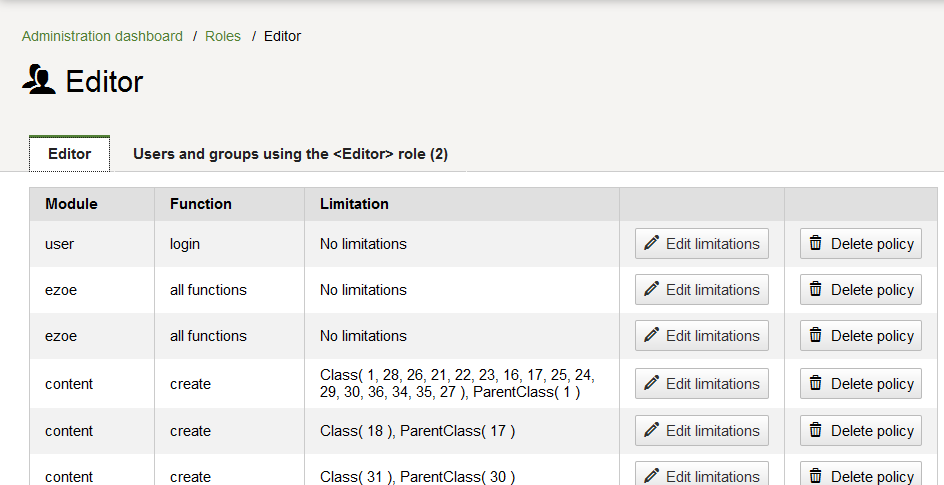
Task: Open the Users and groups using Editor role tab
Action: point(290,154)
